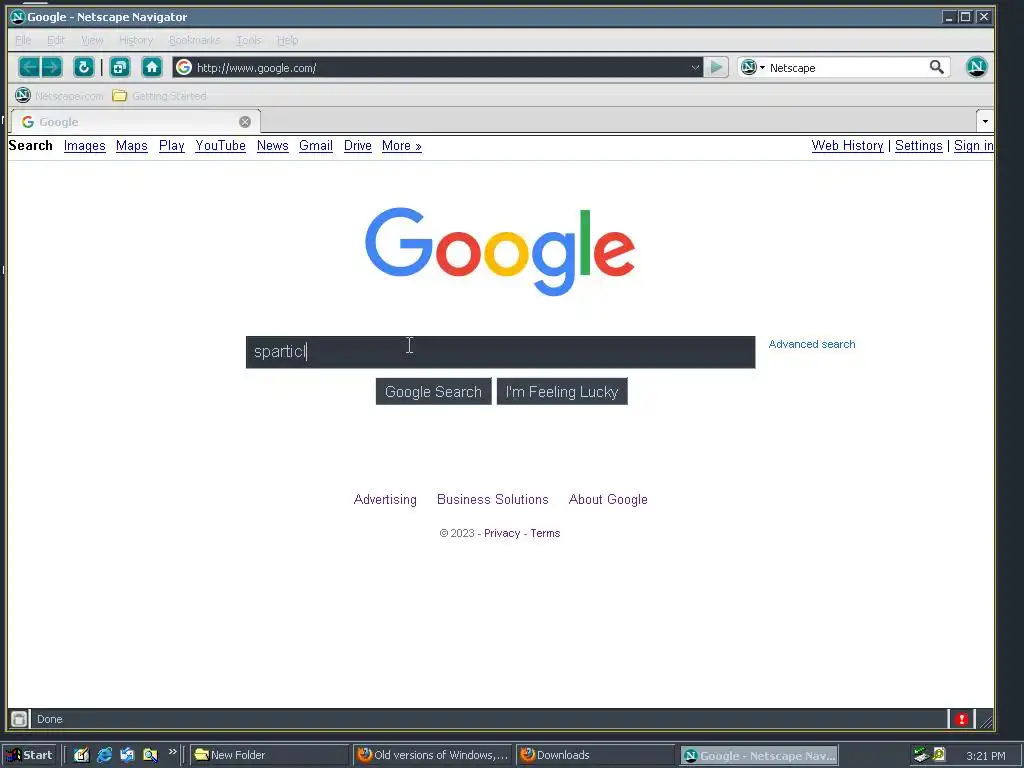Switch to Old versions of Windows taskbar window
Screen dimensions: 1024x768
[x=433, y=755]
